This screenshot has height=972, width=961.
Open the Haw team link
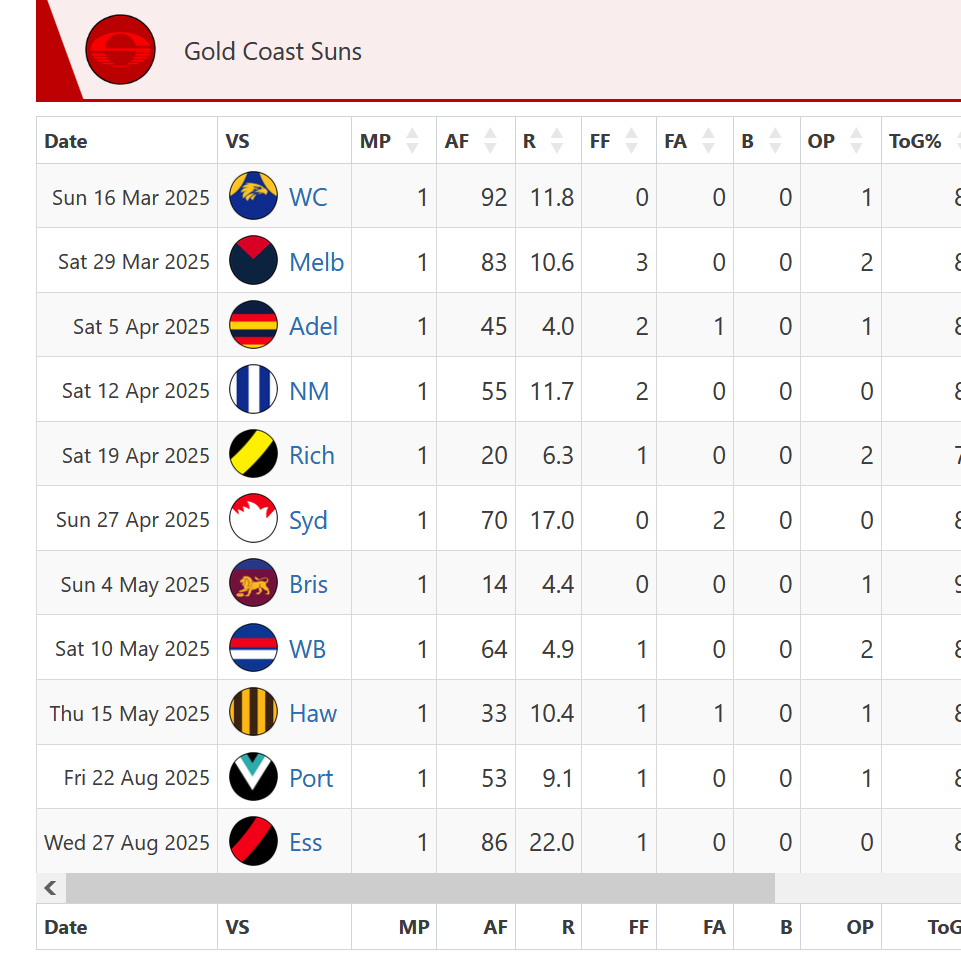tap(313, 714)
